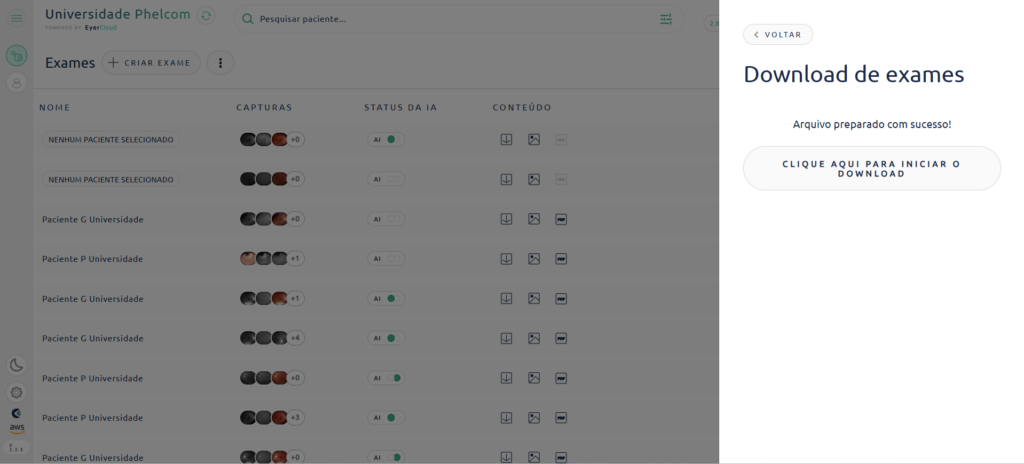Click the Voltar back button
This screenshot has height=464, width=1024.
778,35
